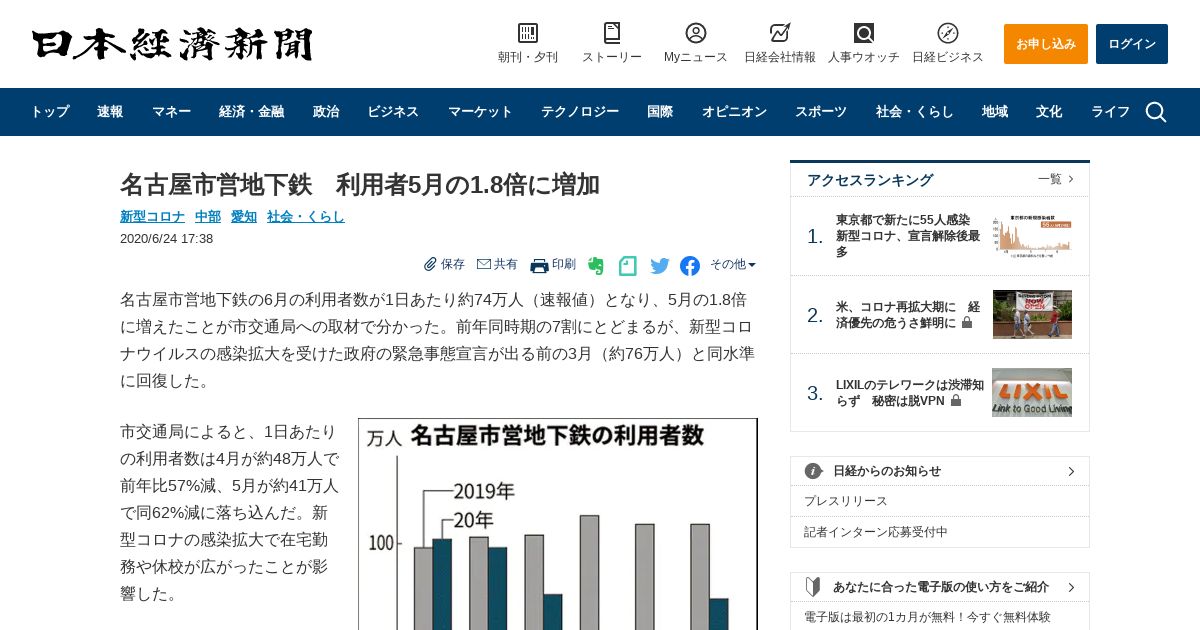
Task: Follow the 中部 topic tag
Action: tap(208, 216)
